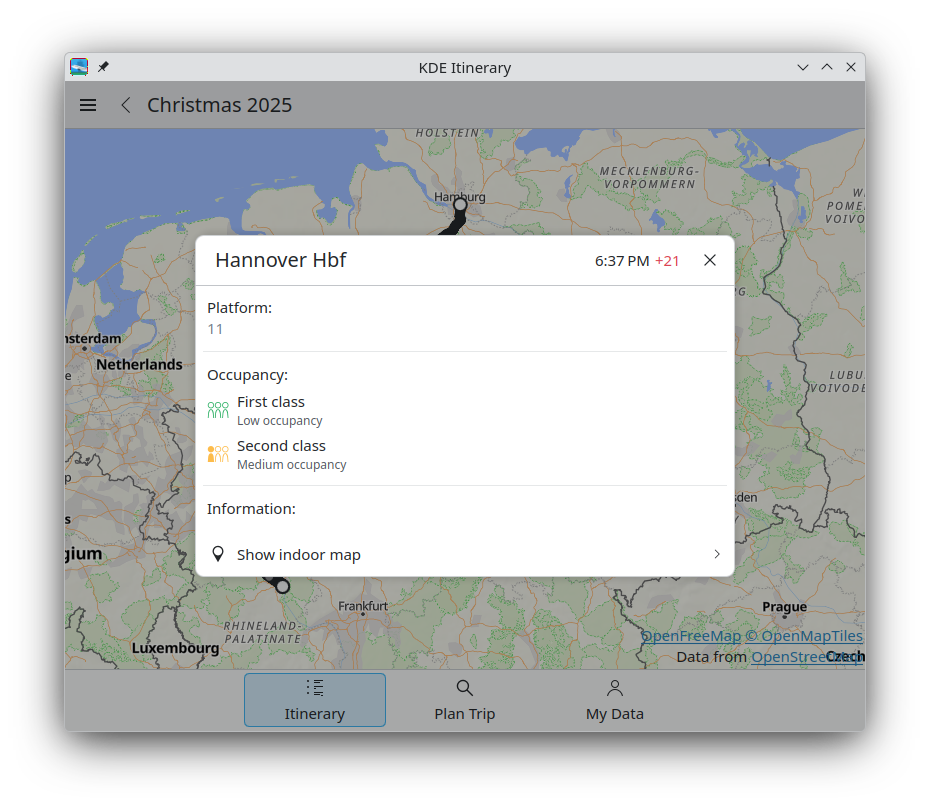Click platform number 11
The image size is (930, 808).
coord(215,329)
